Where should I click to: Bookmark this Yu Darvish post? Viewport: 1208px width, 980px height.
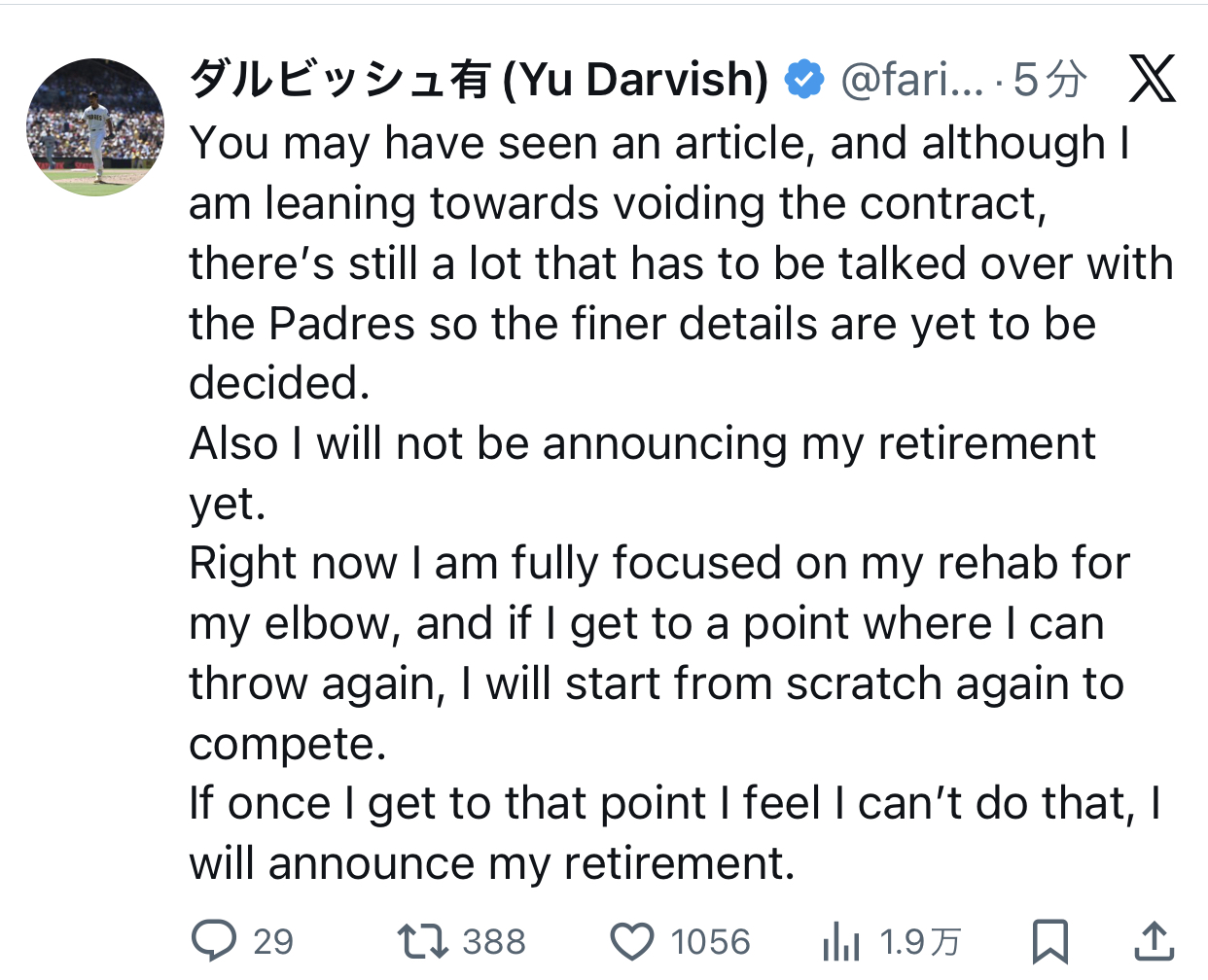1050,941
